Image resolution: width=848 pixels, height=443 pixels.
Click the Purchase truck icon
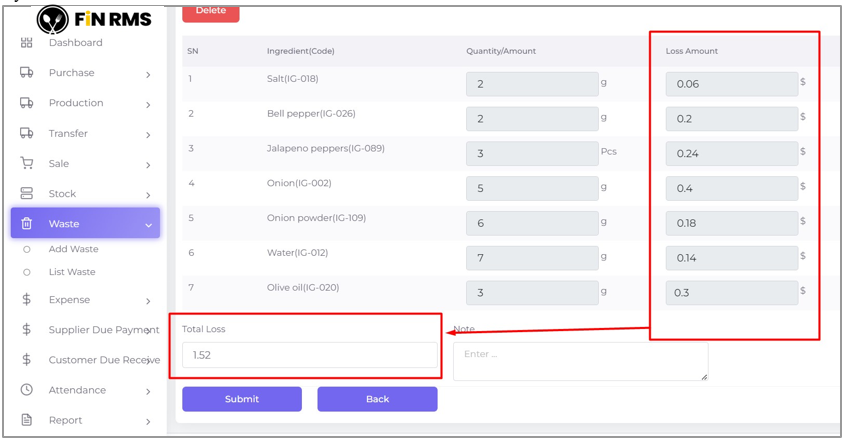tap(27, 73)
